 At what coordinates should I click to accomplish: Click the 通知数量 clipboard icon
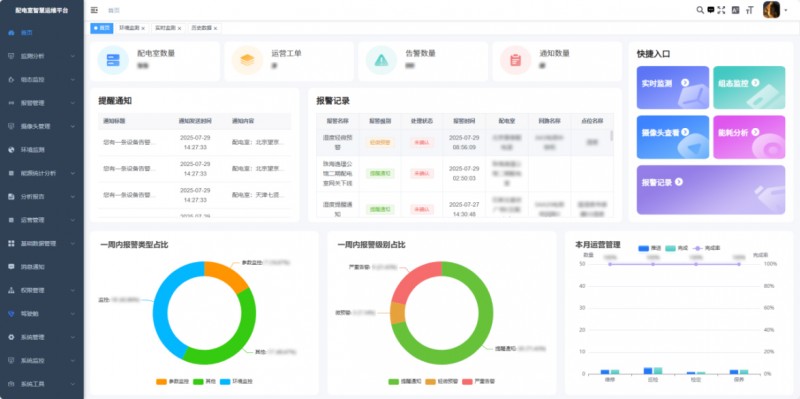[x=515, y=60]
